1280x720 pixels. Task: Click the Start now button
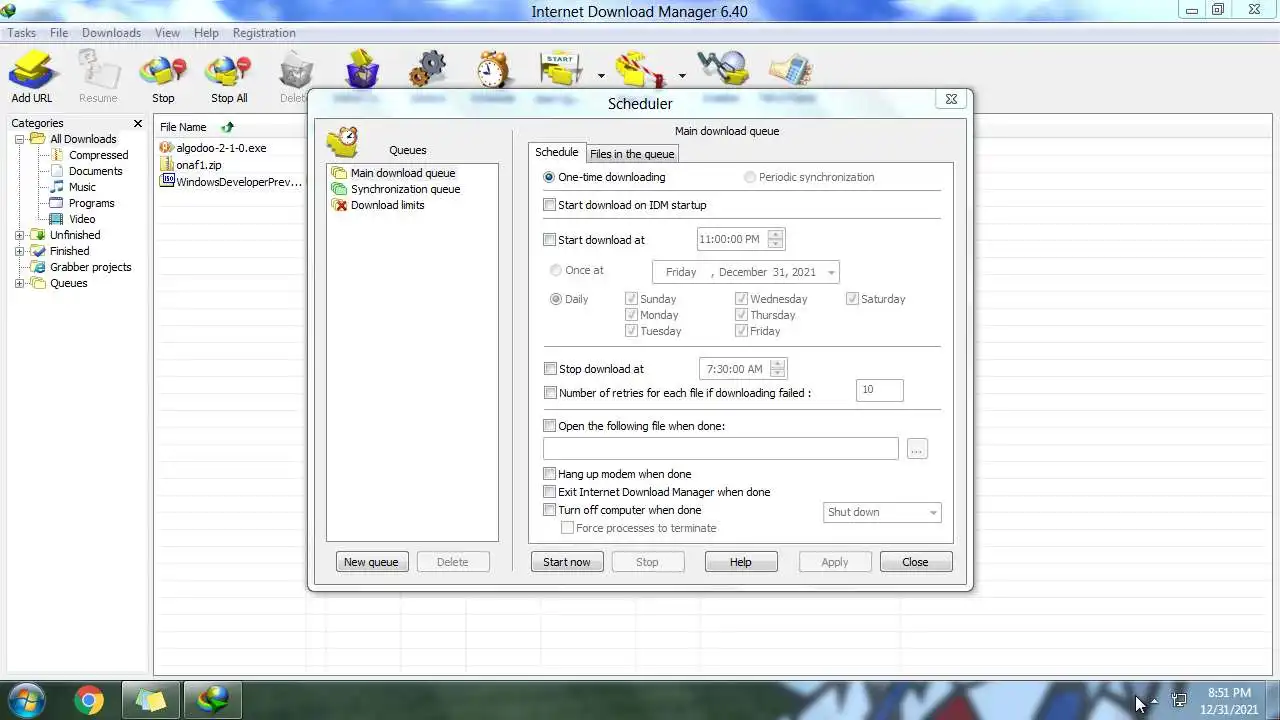(567, 562)
